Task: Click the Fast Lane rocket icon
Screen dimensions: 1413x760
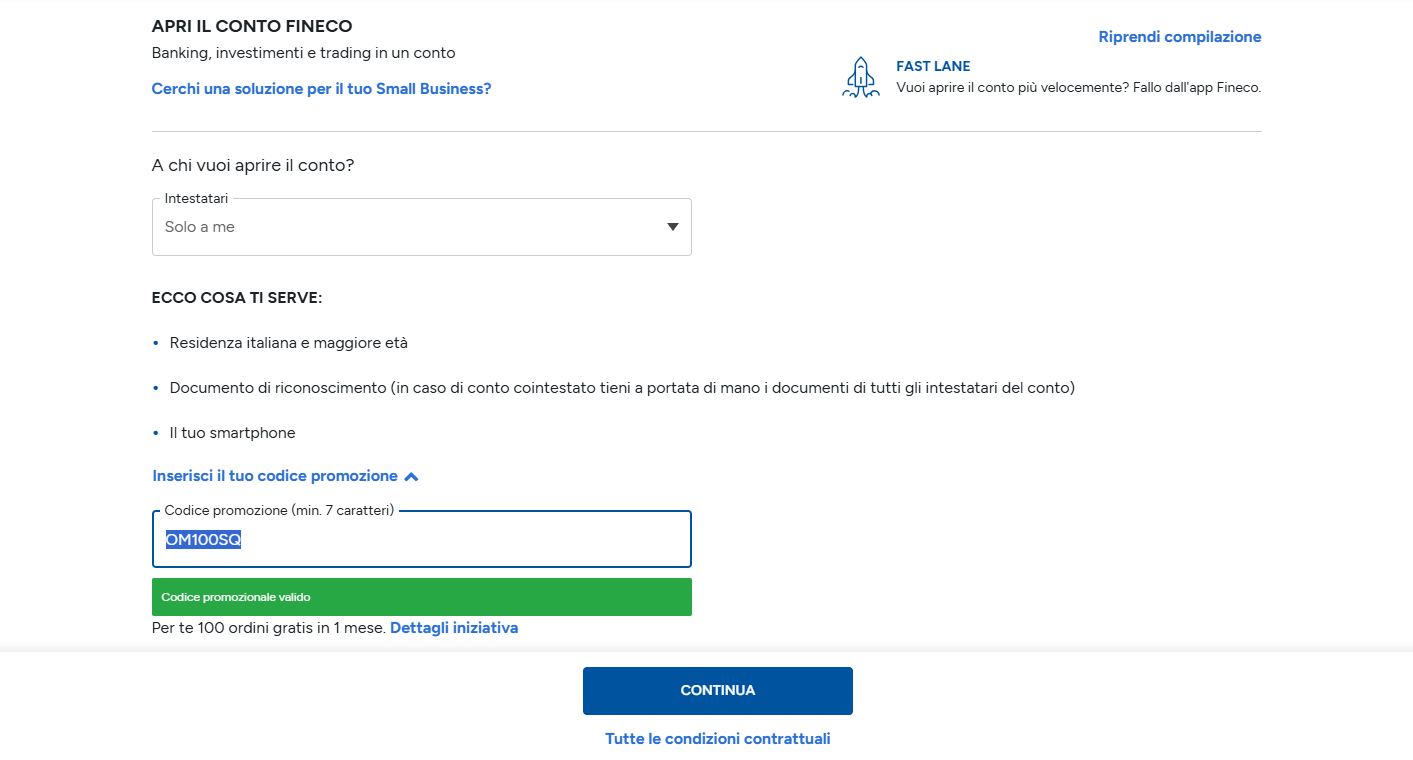Action: pos(860,77)
